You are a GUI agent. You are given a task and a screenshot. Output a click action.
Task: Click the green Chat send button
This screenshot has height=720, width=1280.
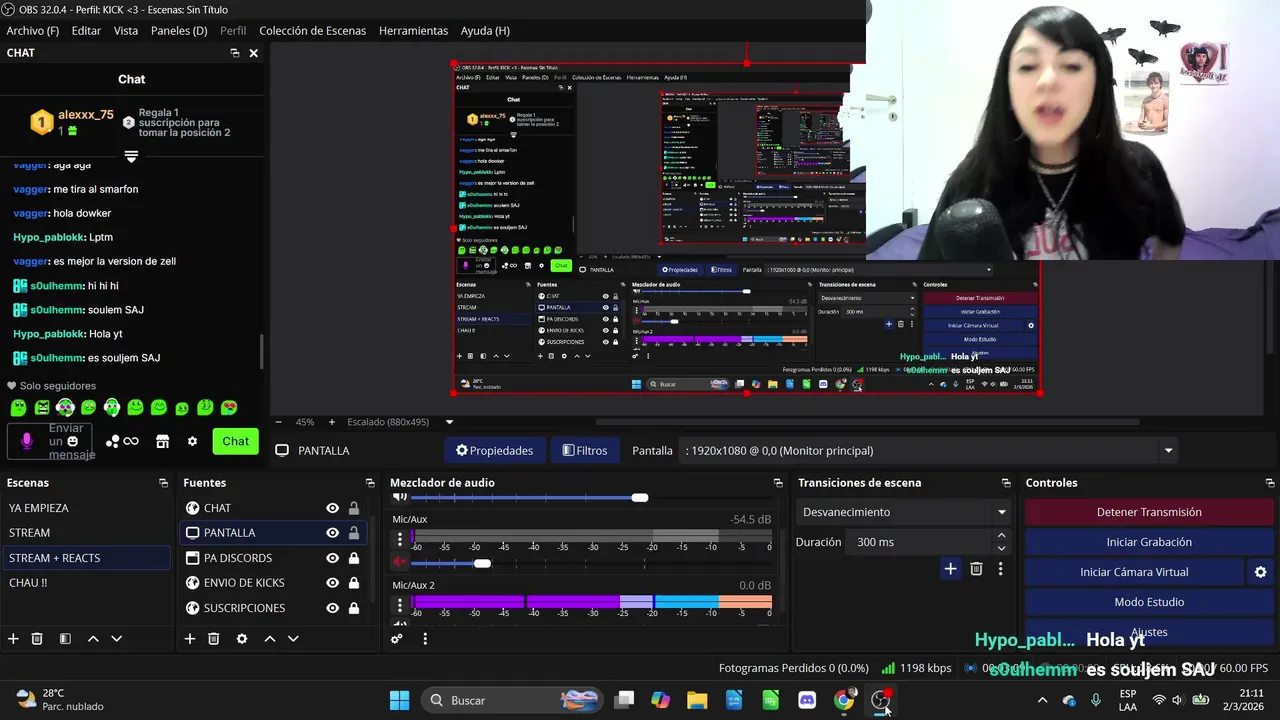236,441
